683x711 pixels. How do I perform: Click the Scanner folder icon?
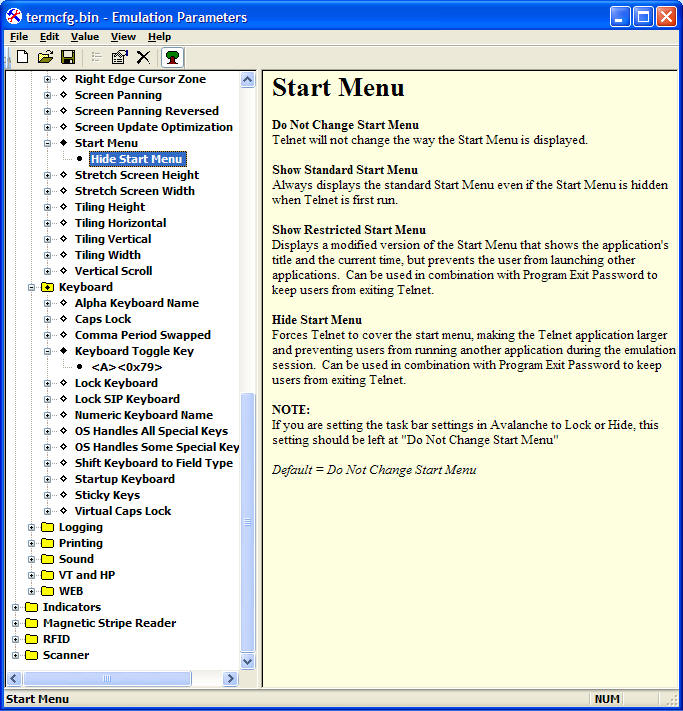click(x=31, y=655)
